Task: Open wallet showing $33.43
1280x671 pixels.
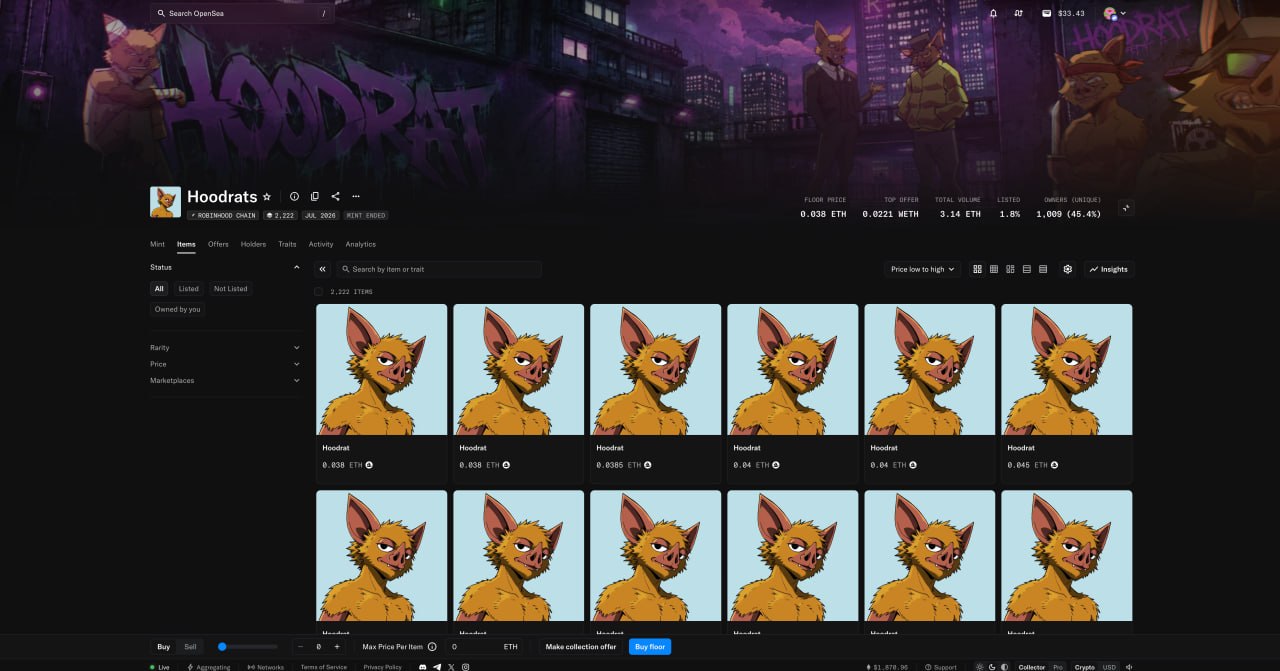Action: 1063,13
